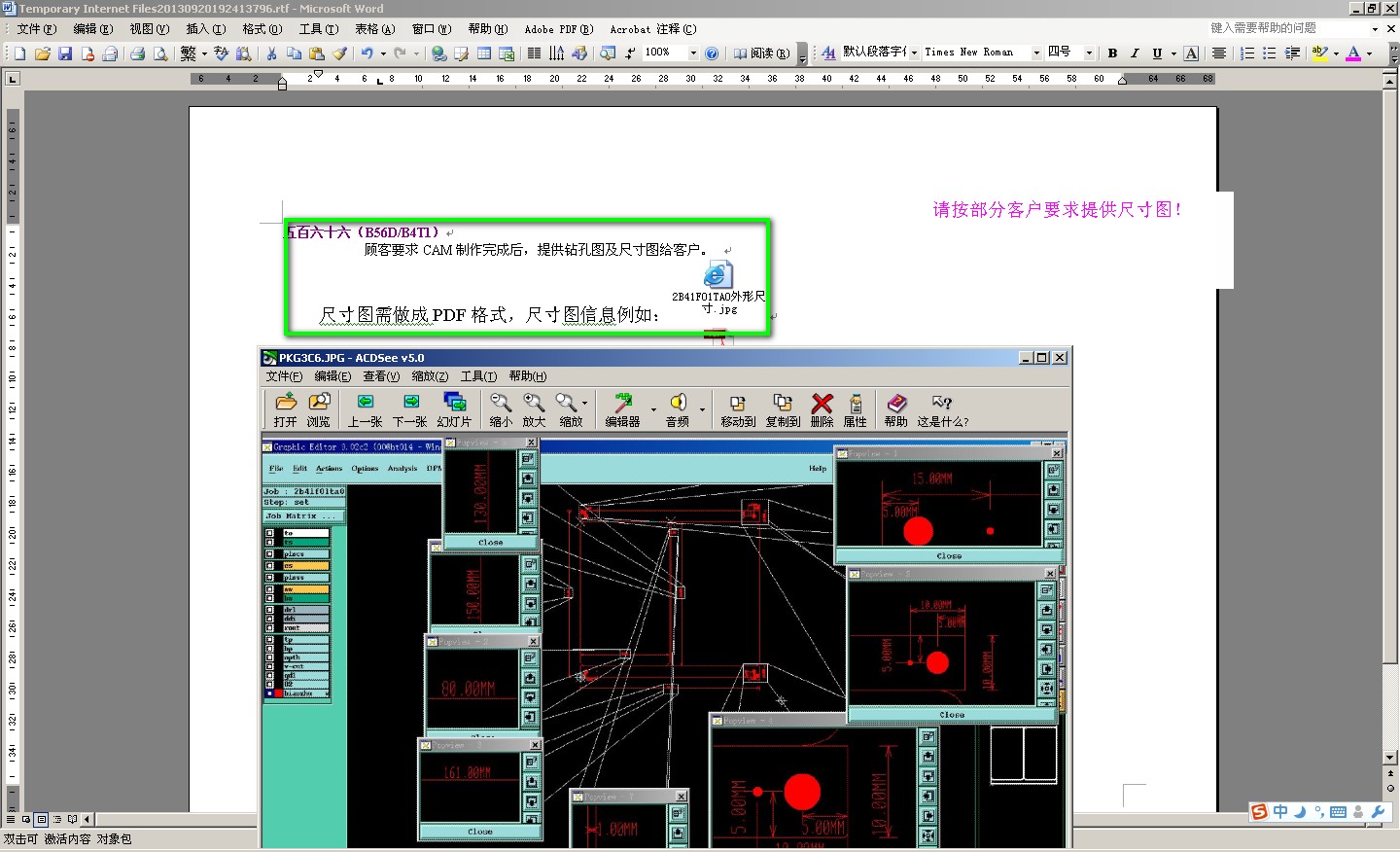
Task: Change text direction icon
Action: tap(556, 53)
